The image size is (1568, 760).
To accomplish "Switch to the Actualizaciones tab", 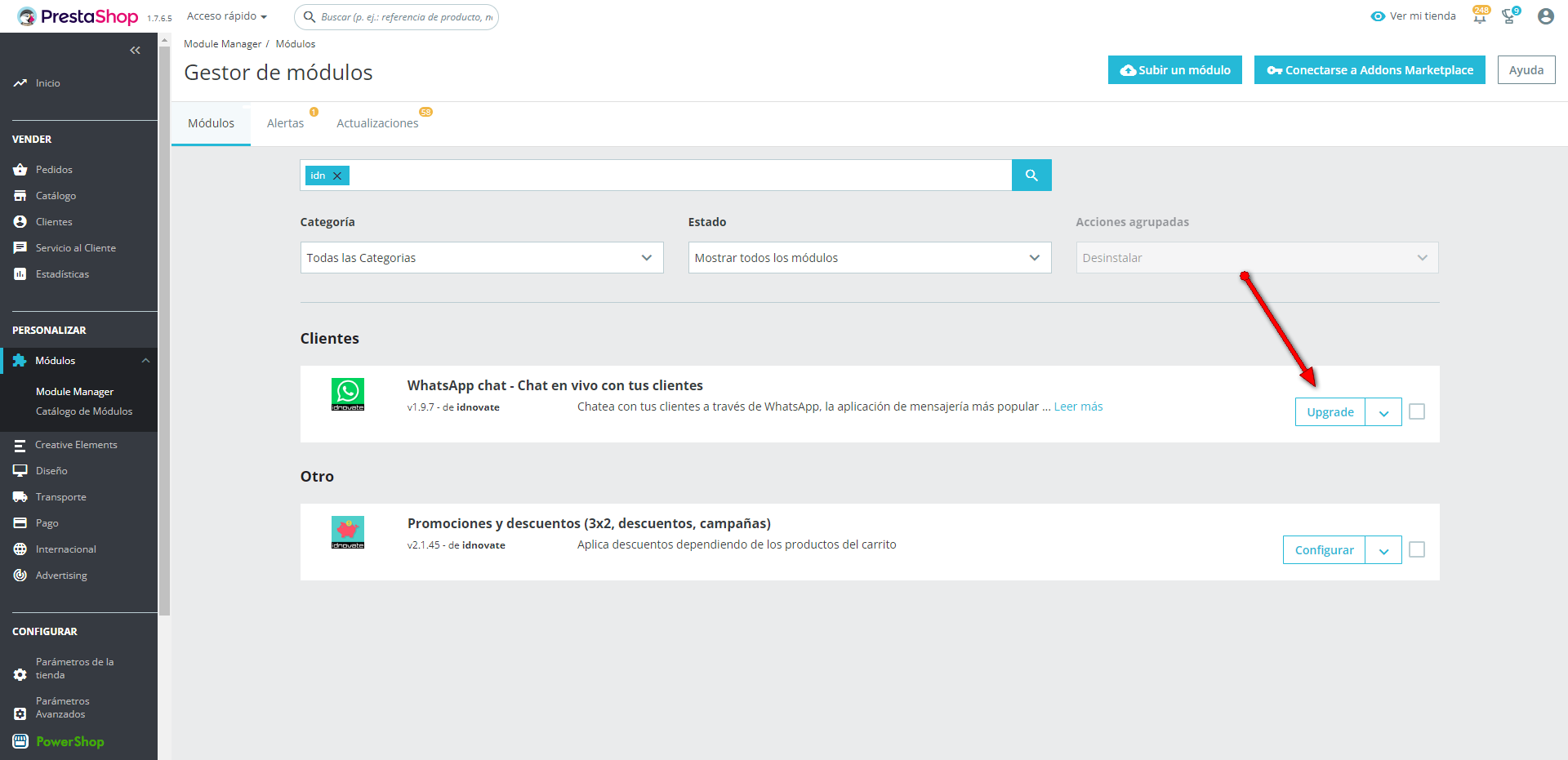I will point(377,123).
